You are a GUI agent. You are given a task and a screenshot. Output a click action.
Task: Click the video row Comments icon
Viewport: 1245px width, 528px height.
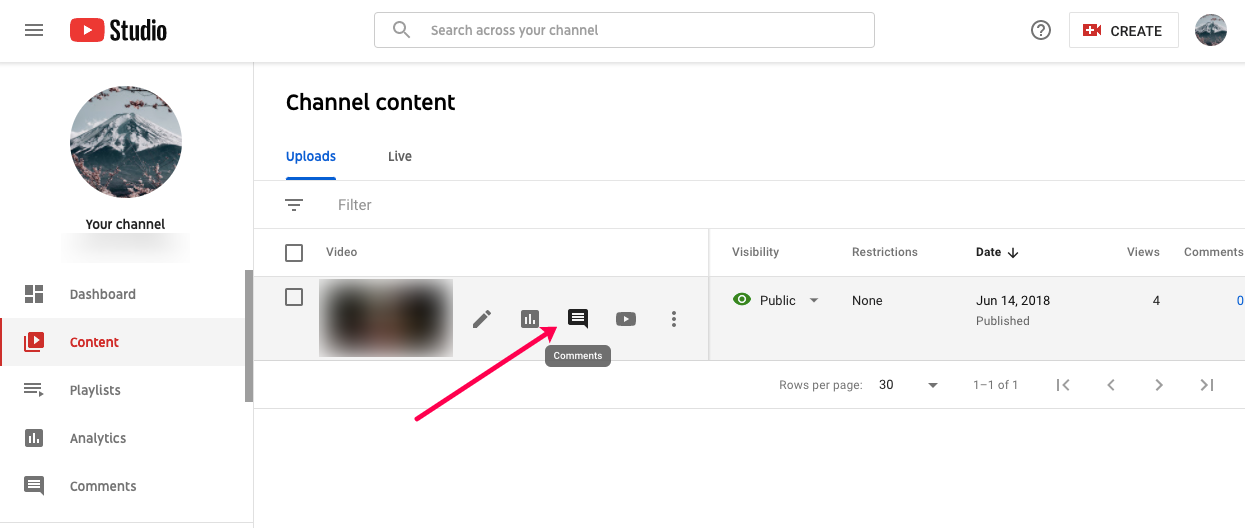(x=578, y=319)
